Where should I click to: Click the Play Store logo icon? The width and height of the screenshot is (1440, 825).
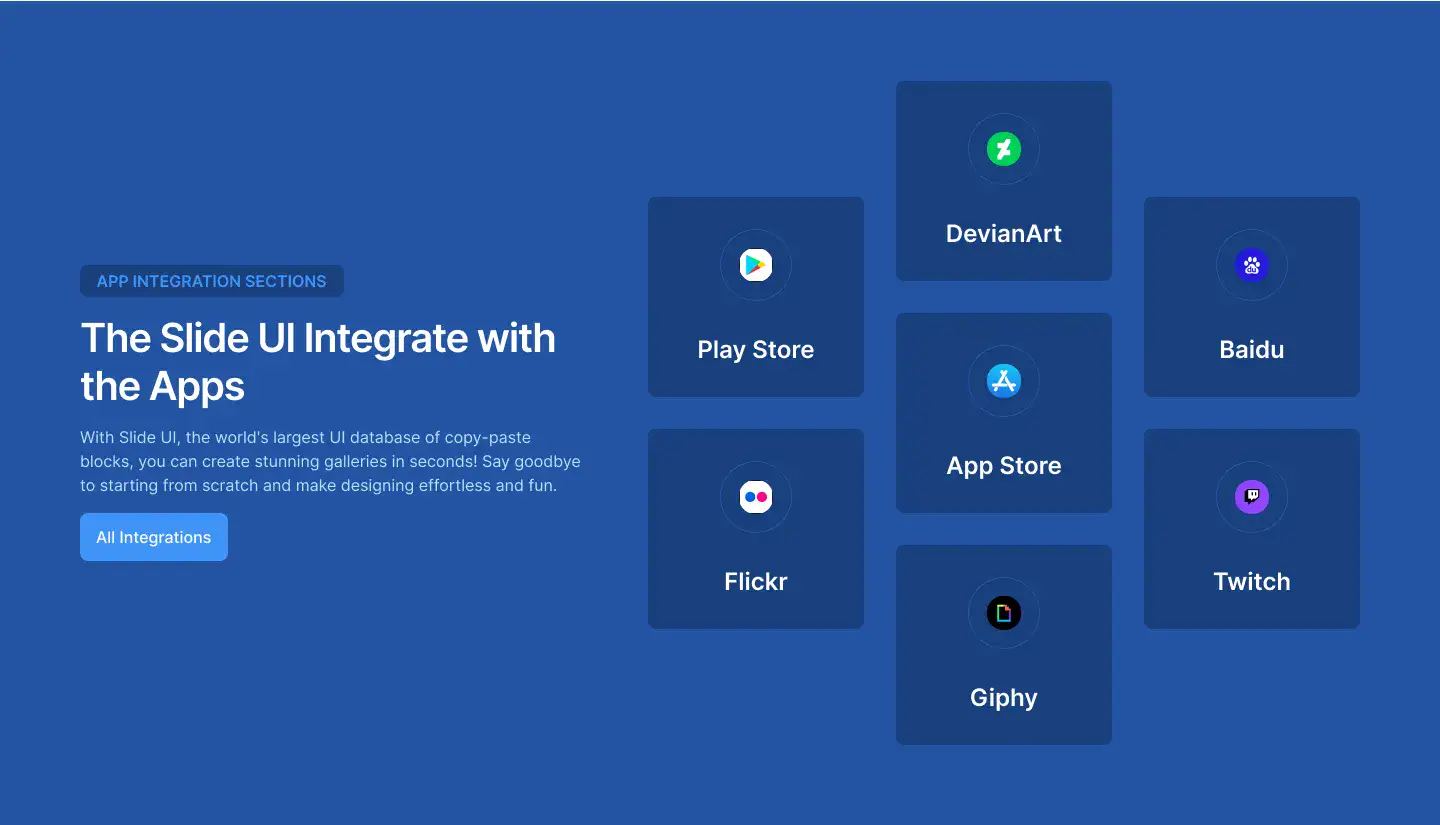click(x=756, y=265)
